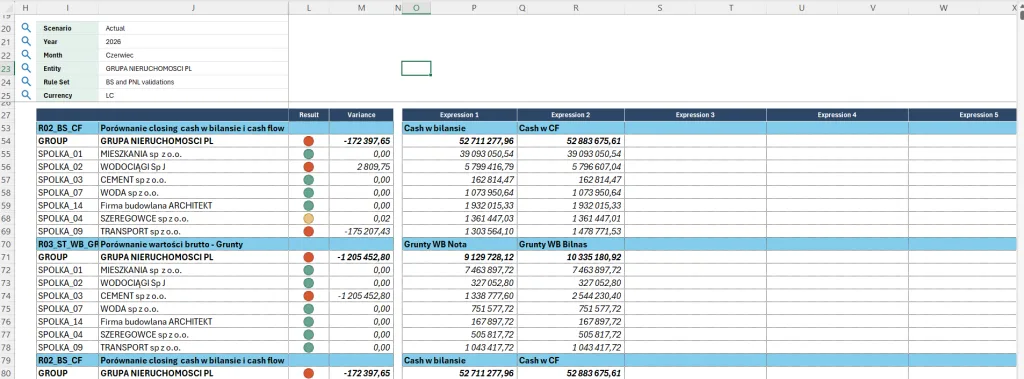Image resolution: width=1024 pixels, height=379 pixels.
Task: Click the red result circle in row 71
Action: [x=308, y=257]
